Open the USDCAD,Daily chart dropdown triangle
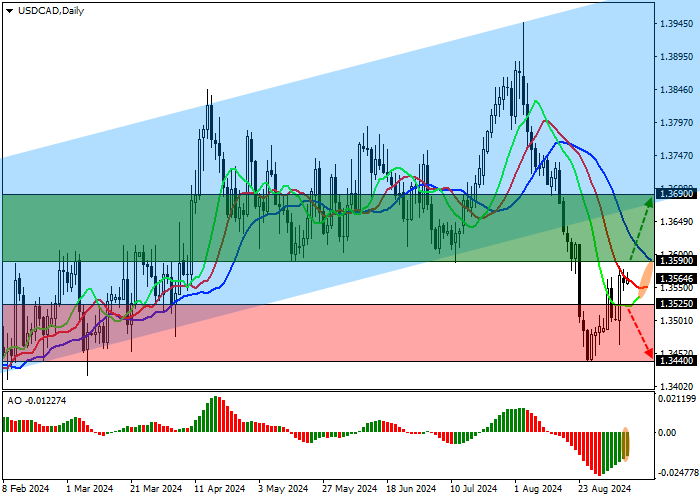The image size is (700, 500). pyautogui.click(x=9, y=11)
